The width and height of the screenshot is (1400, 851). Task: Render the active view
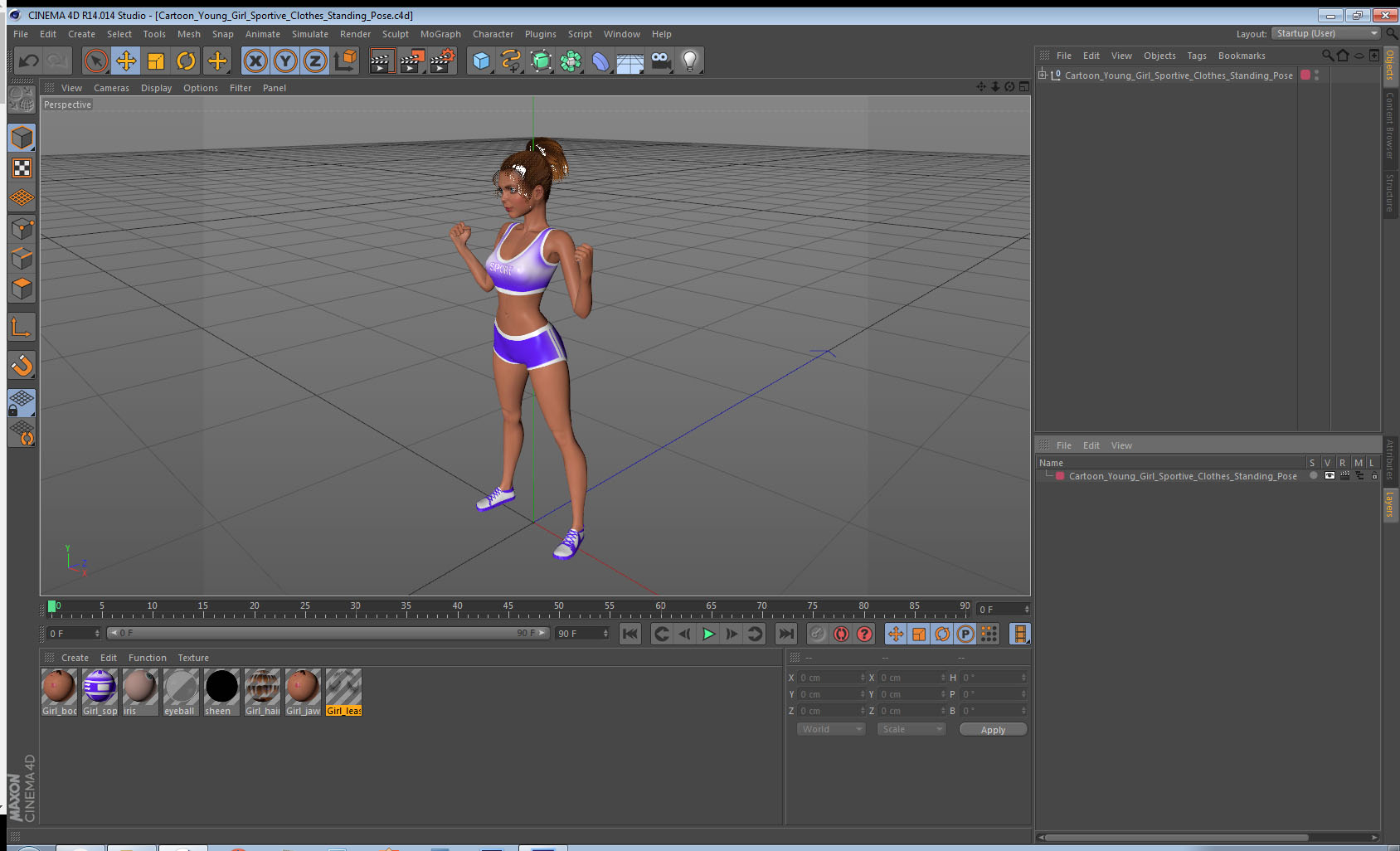(x=381, y=61)
